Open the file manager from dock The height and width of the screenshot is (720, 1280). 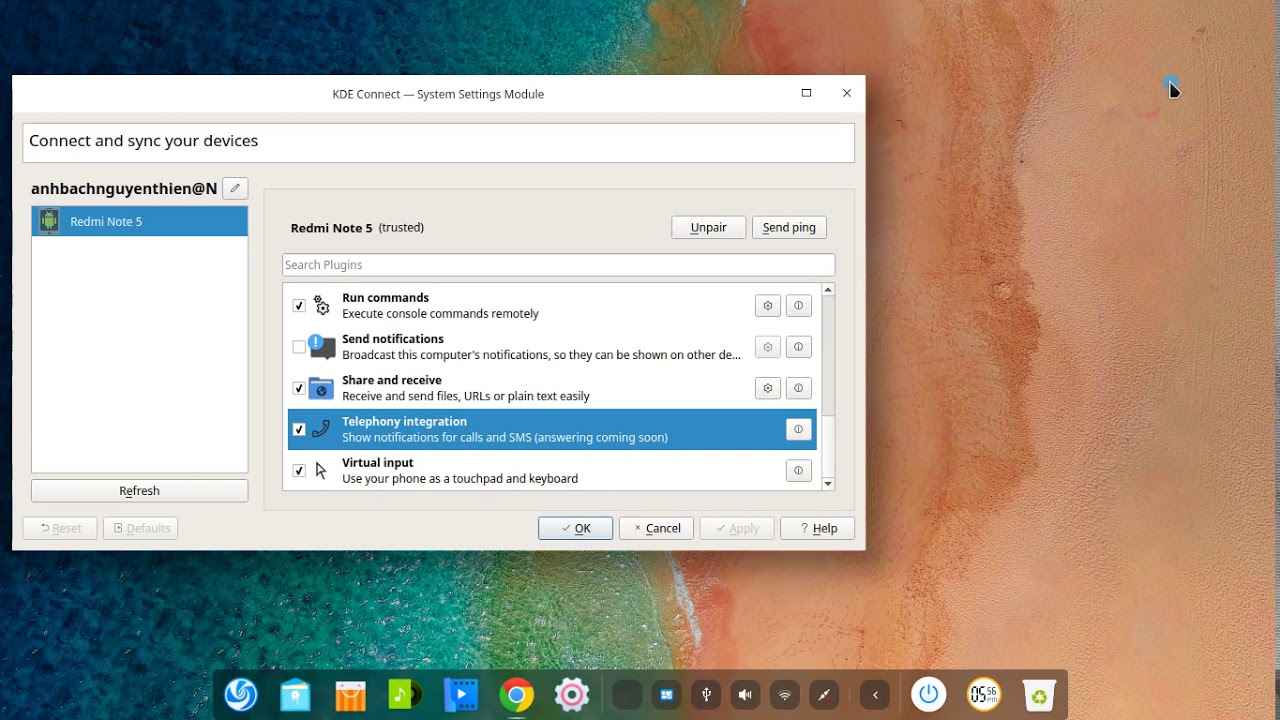[x=296, y=694]
